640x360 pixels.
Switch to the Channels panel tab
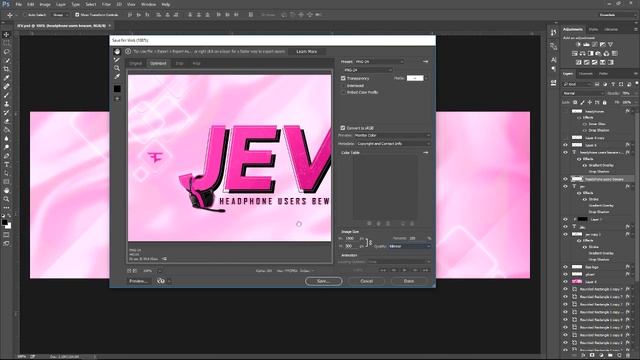click(x=586, y=73)
